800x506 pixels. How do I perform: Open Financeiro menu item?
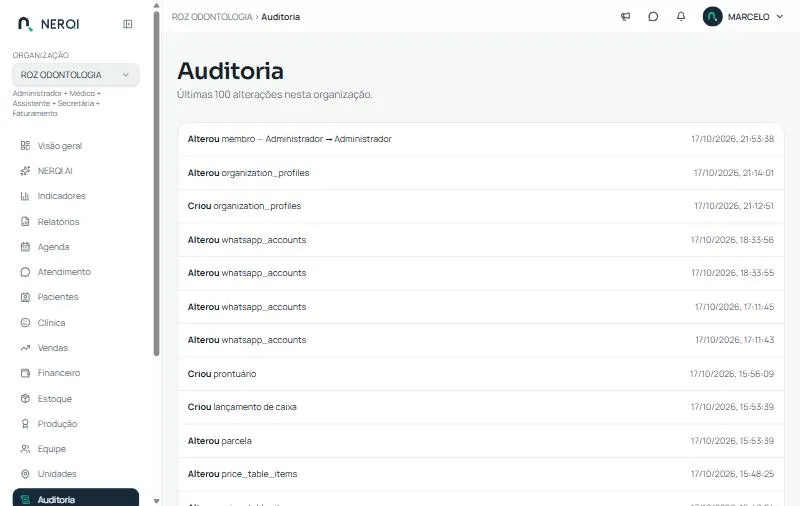[76, 373]
